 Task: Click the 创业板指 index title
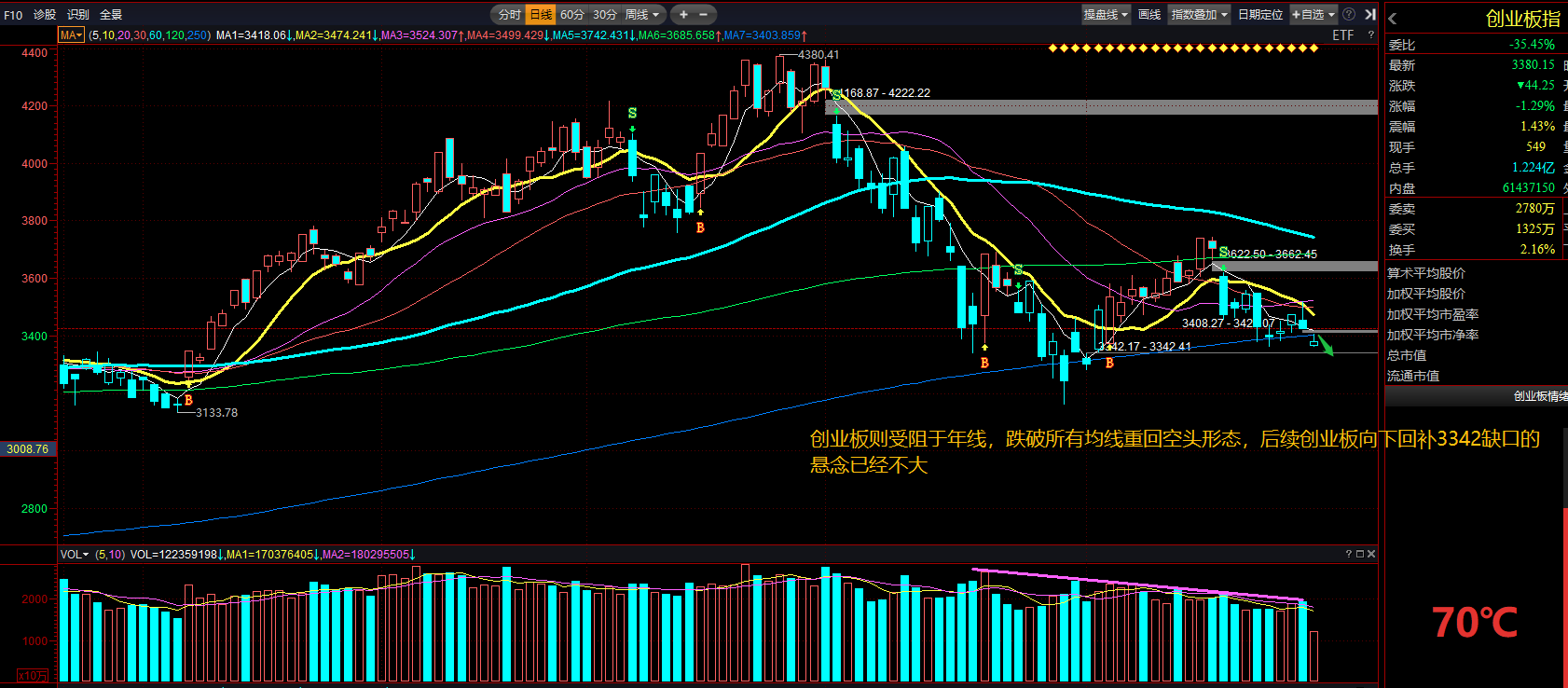1522,19
